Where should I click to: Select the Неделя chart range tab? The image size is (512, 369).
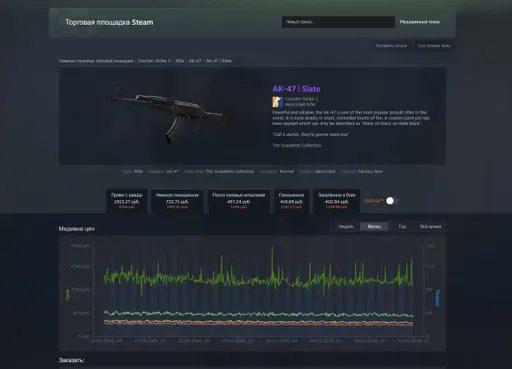point(346,227)
